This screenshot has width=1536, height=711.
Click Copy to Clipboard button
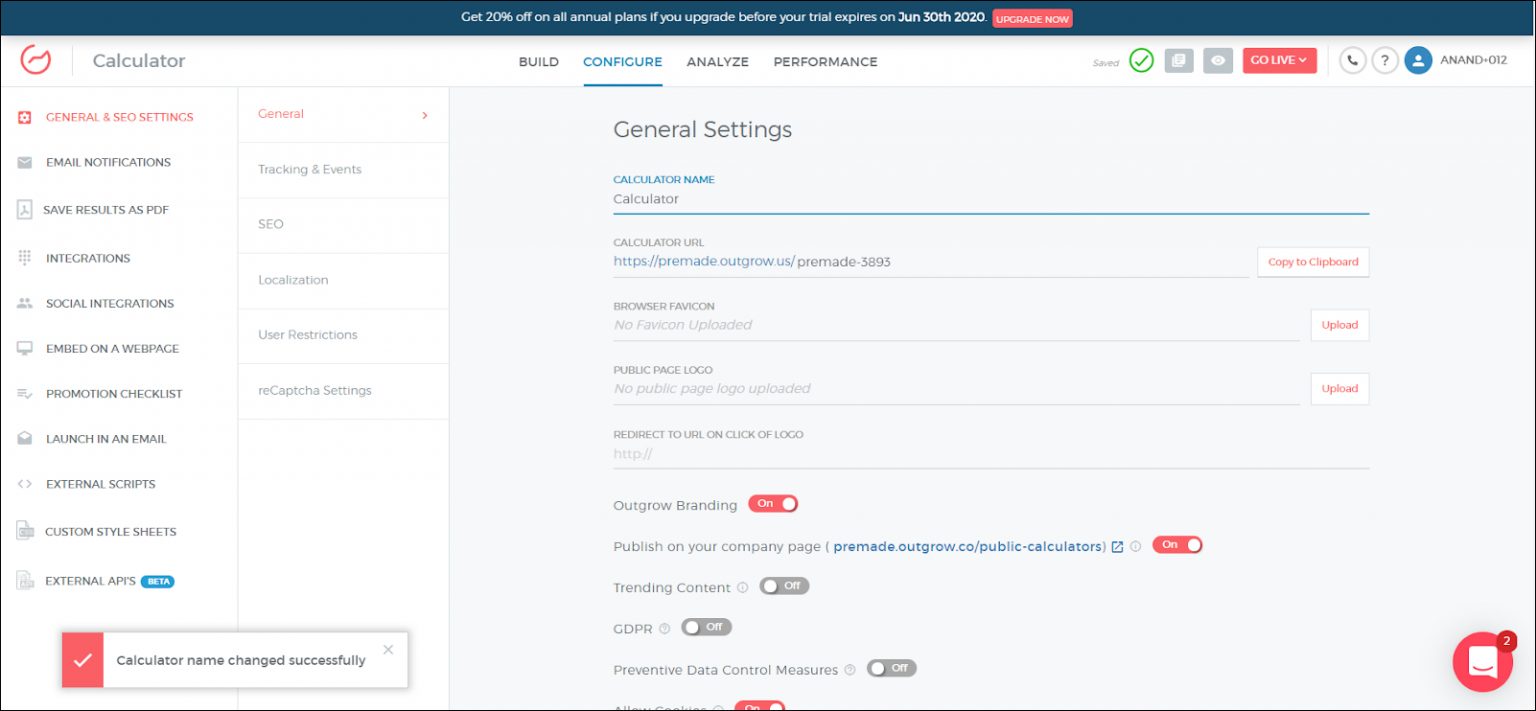pyautogui.click(x=1312, y=262)
